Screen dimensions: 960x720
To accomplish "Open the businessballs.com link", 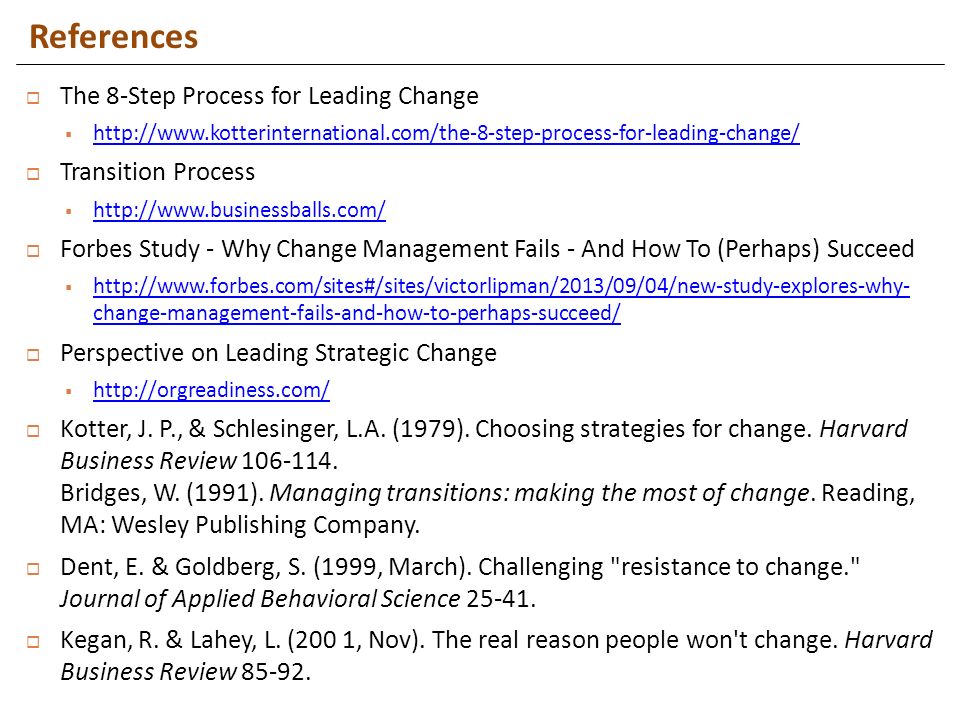I will (239, 210).
